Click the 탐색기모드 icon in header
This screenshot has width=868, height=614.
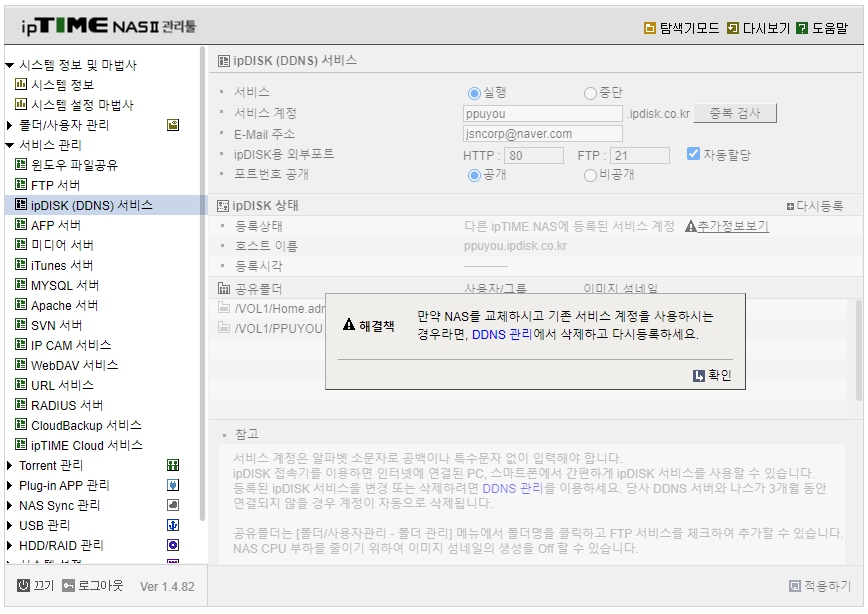(650, 28)
